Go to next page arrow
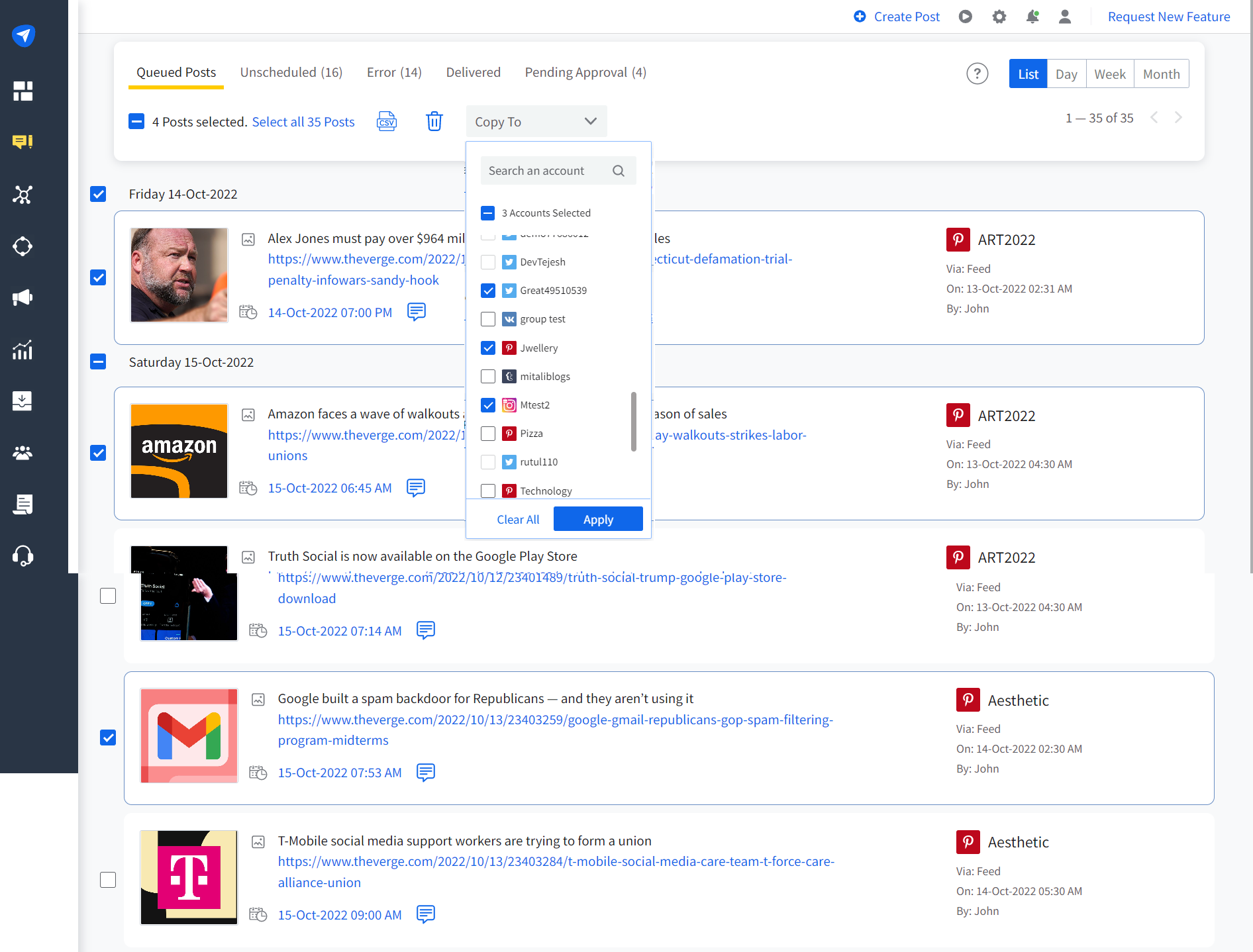 coord(1178,118)
